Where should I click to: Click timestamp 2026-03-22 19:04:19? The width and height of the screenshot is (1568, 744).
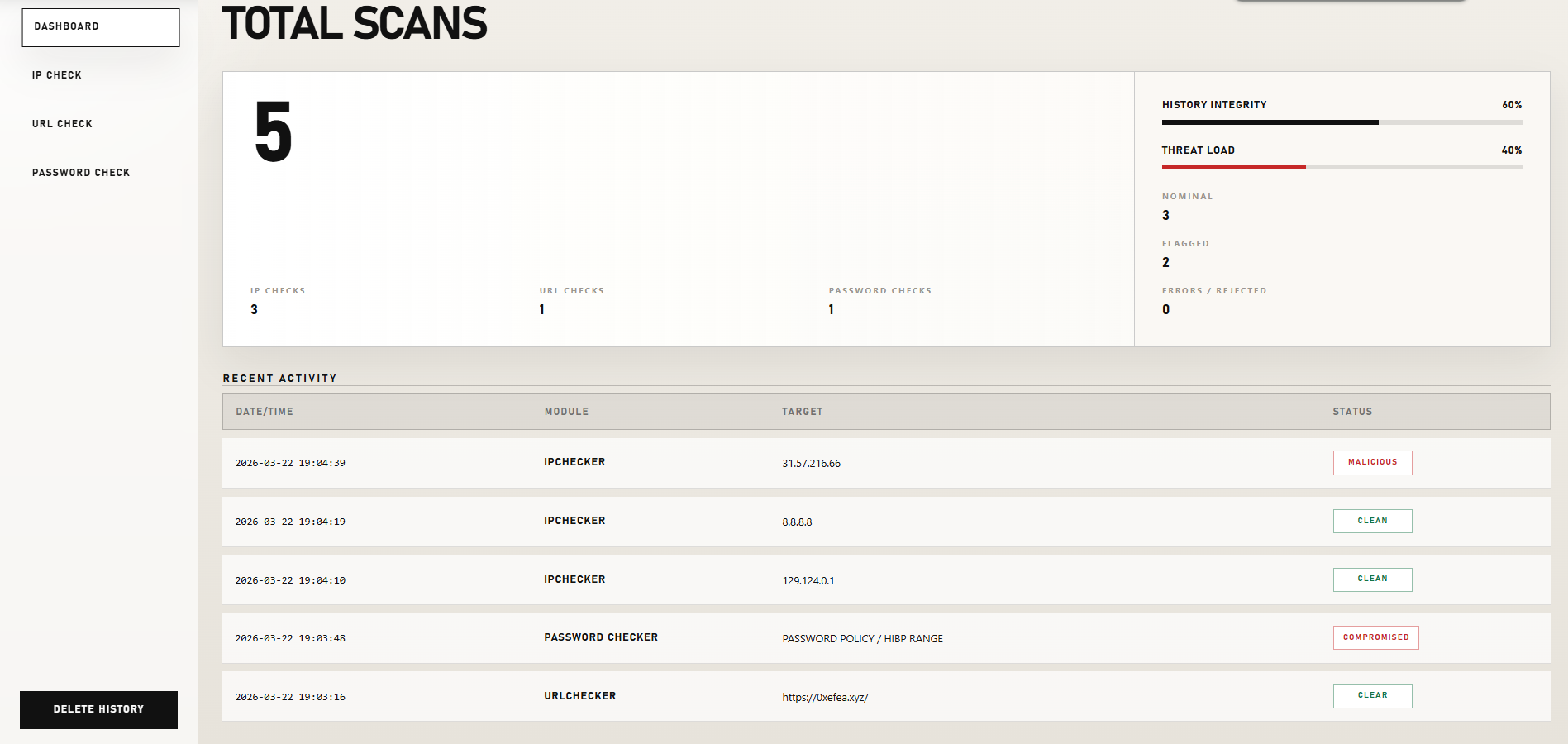pyautogui.click(x=290, y=522)
